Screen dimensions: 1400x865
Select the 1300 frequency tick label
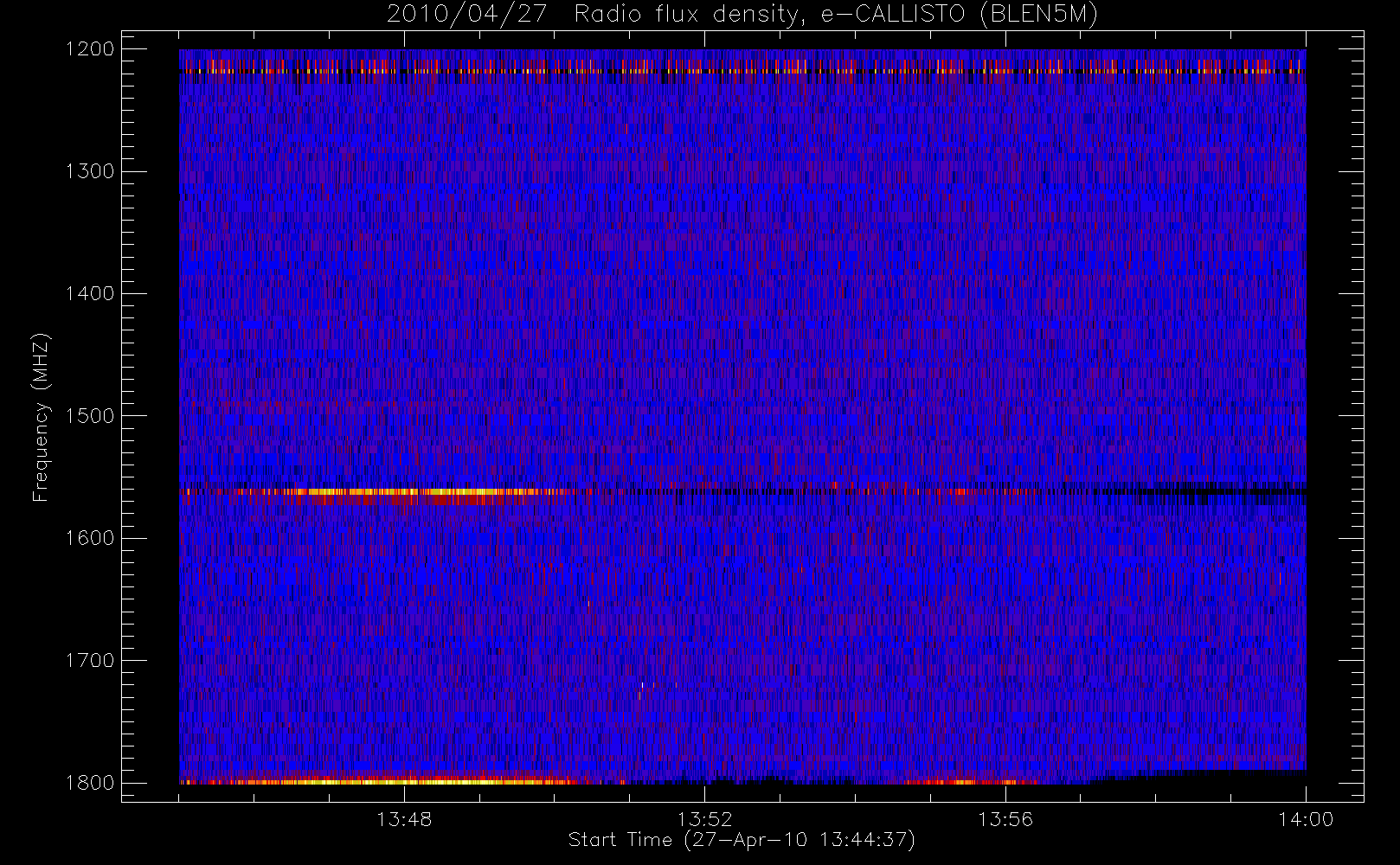(x=90, y=171)
